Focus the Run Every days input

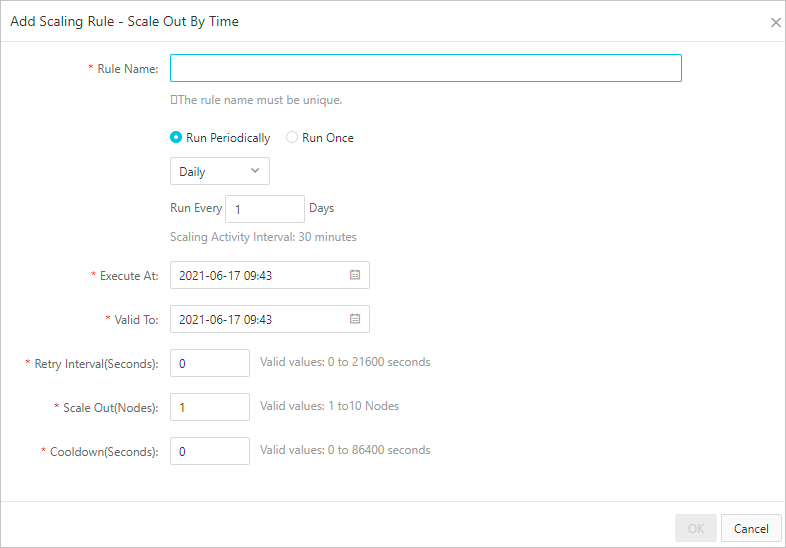(x=265, y=209)
